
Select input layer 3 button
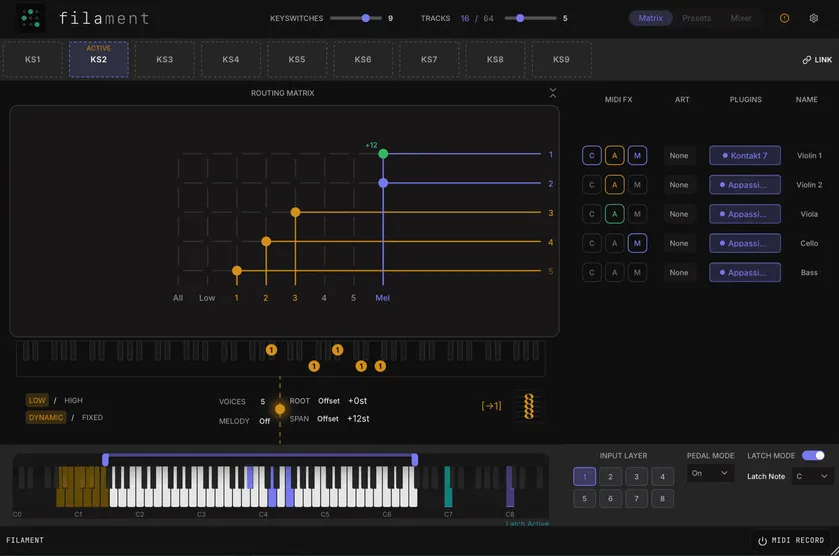click(x=636, y=477)
